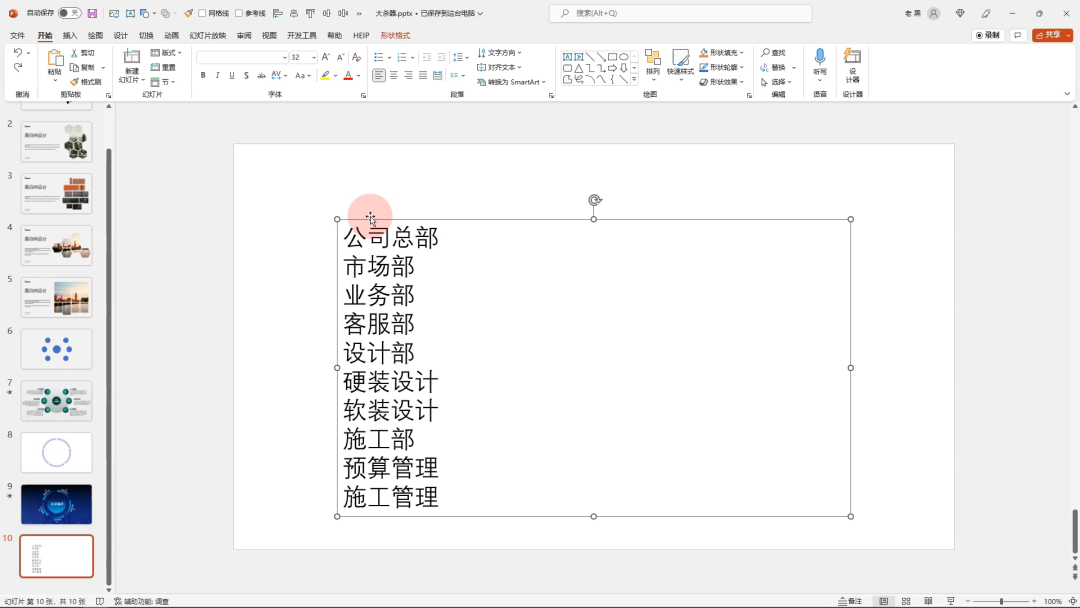
Task: Apply text shadow S button
Action: 247,75
